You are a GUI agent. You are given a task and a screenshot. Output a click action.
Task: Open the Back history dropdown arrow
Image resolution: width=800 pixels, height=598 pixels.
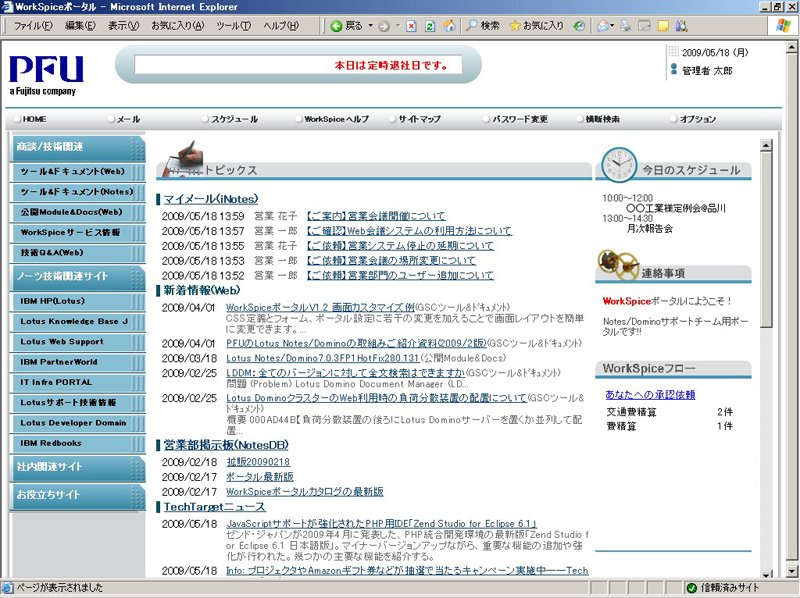coord(371,26)
